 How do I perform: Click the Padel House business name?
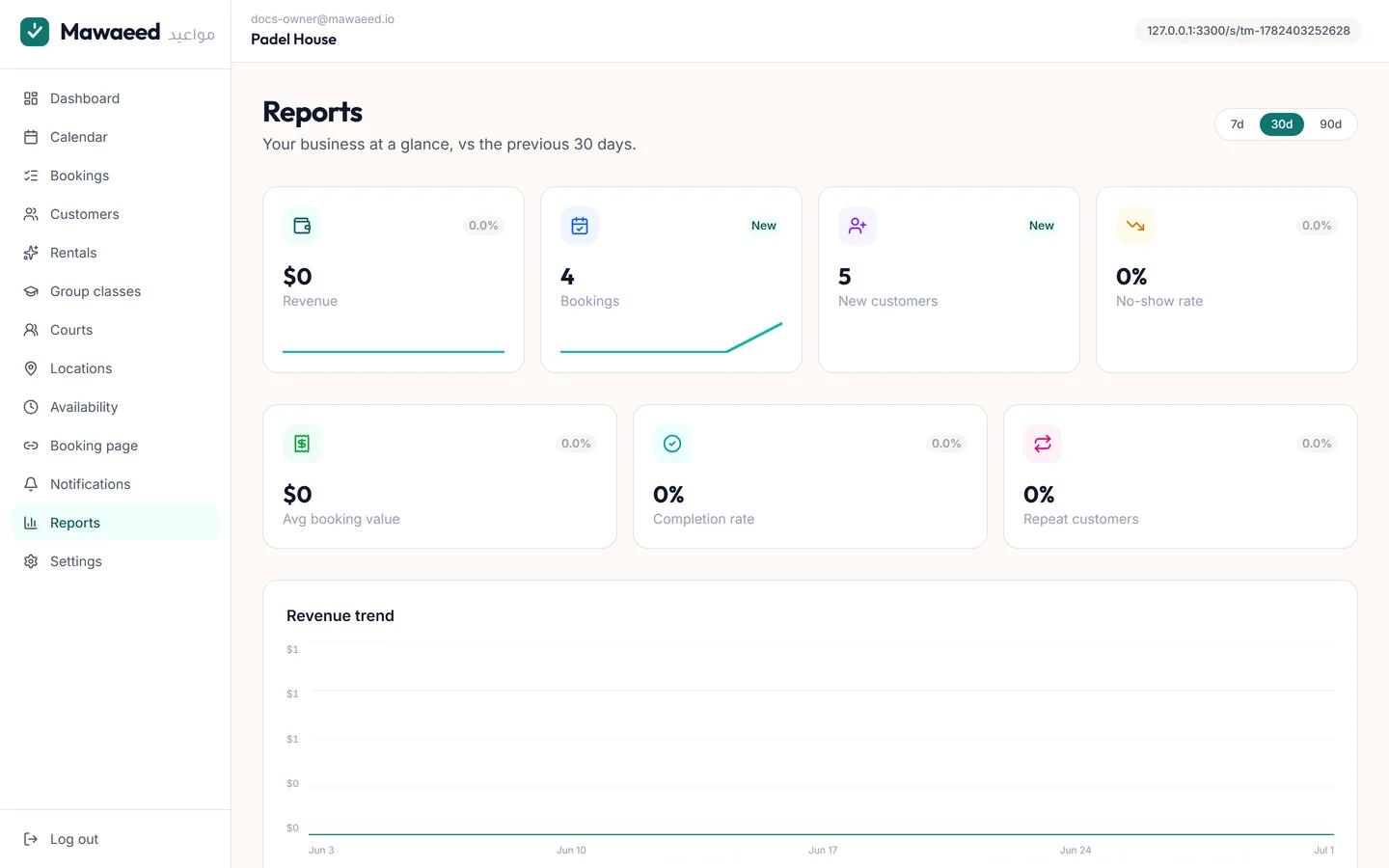(x=293, y=40)
